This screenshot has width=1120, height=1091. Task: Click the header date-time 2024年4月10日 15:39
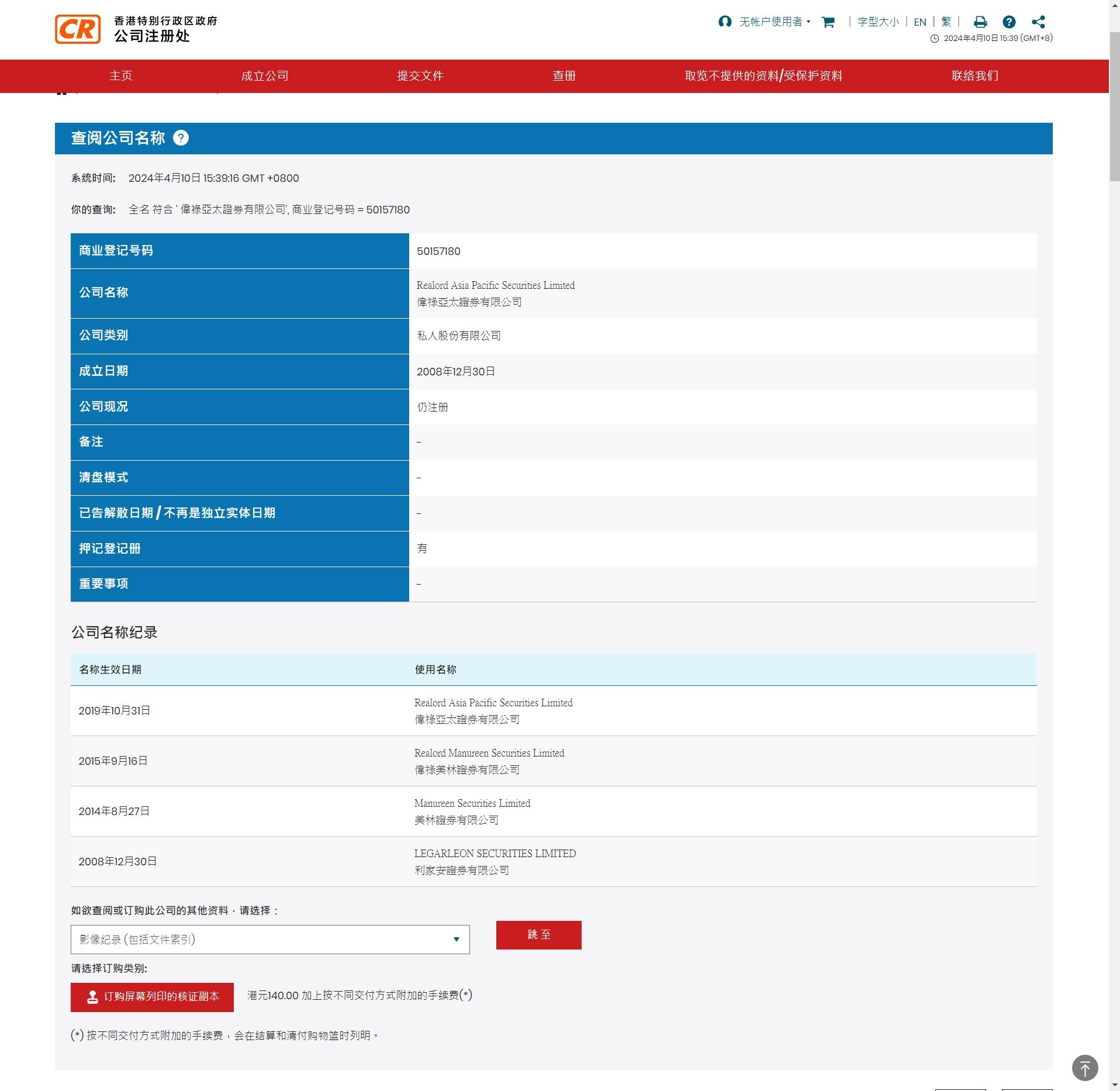(x=998, y=38)
